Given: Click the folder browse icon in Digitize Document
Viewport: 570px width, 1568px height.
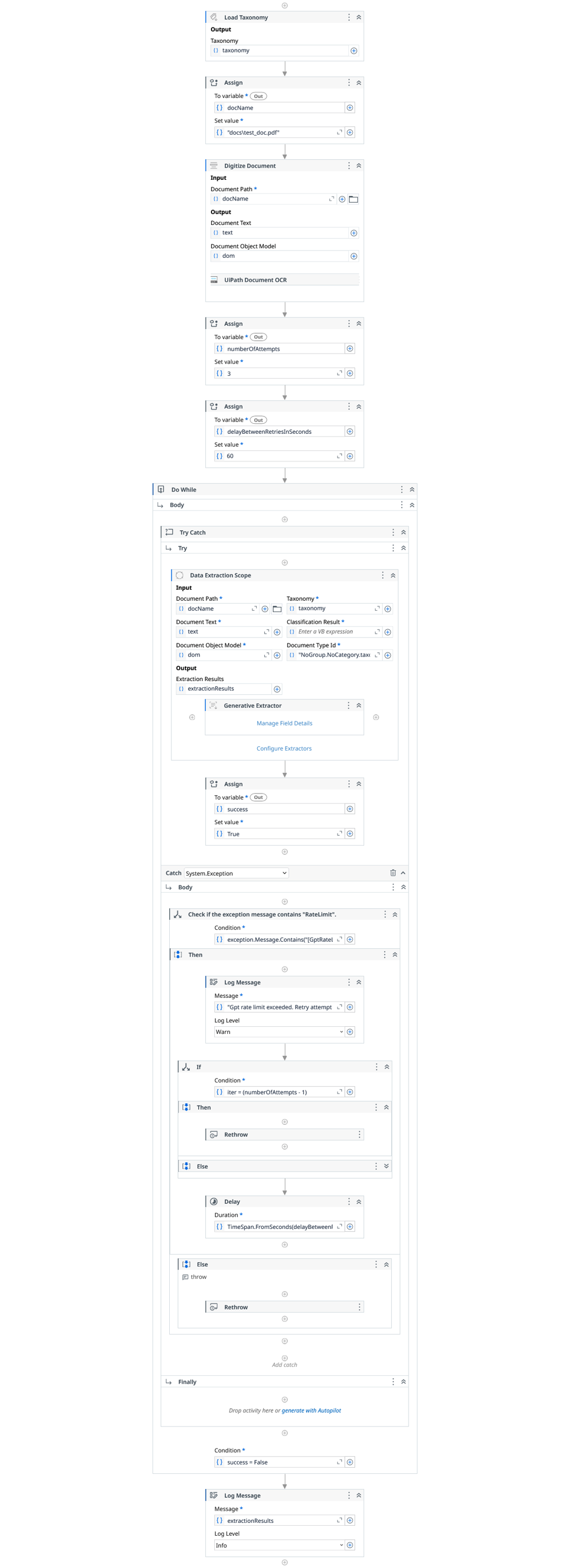Looking at the screenshot, I should point(353,199).
